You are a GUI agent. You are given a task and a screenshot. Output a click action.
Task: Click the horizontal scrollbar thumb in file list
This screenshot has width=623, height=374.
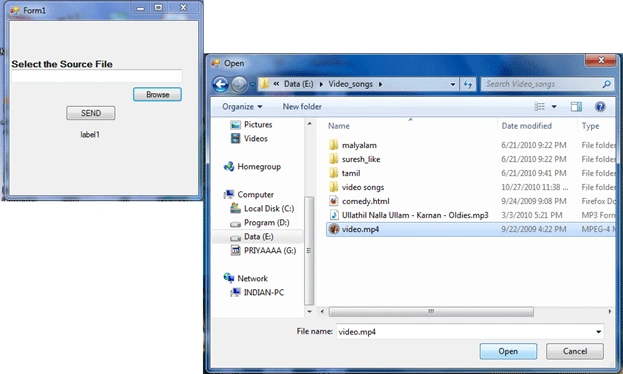431,312
